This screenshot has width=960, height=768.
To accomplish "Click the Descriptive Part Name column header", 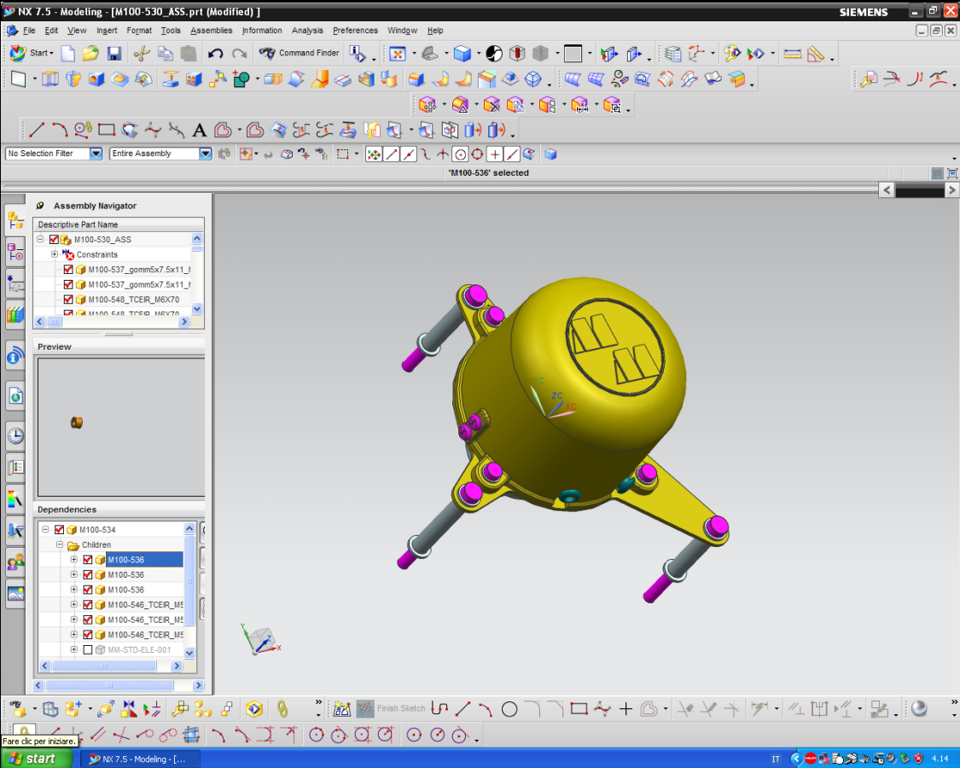I will click(x=118, y=225).
